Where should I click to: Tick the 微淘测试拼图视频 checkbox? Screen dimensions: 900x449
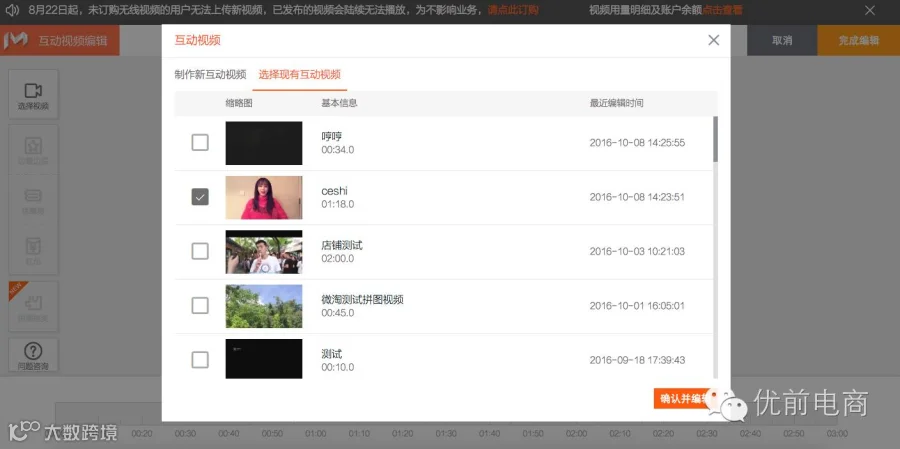click(x=200, y=305)
